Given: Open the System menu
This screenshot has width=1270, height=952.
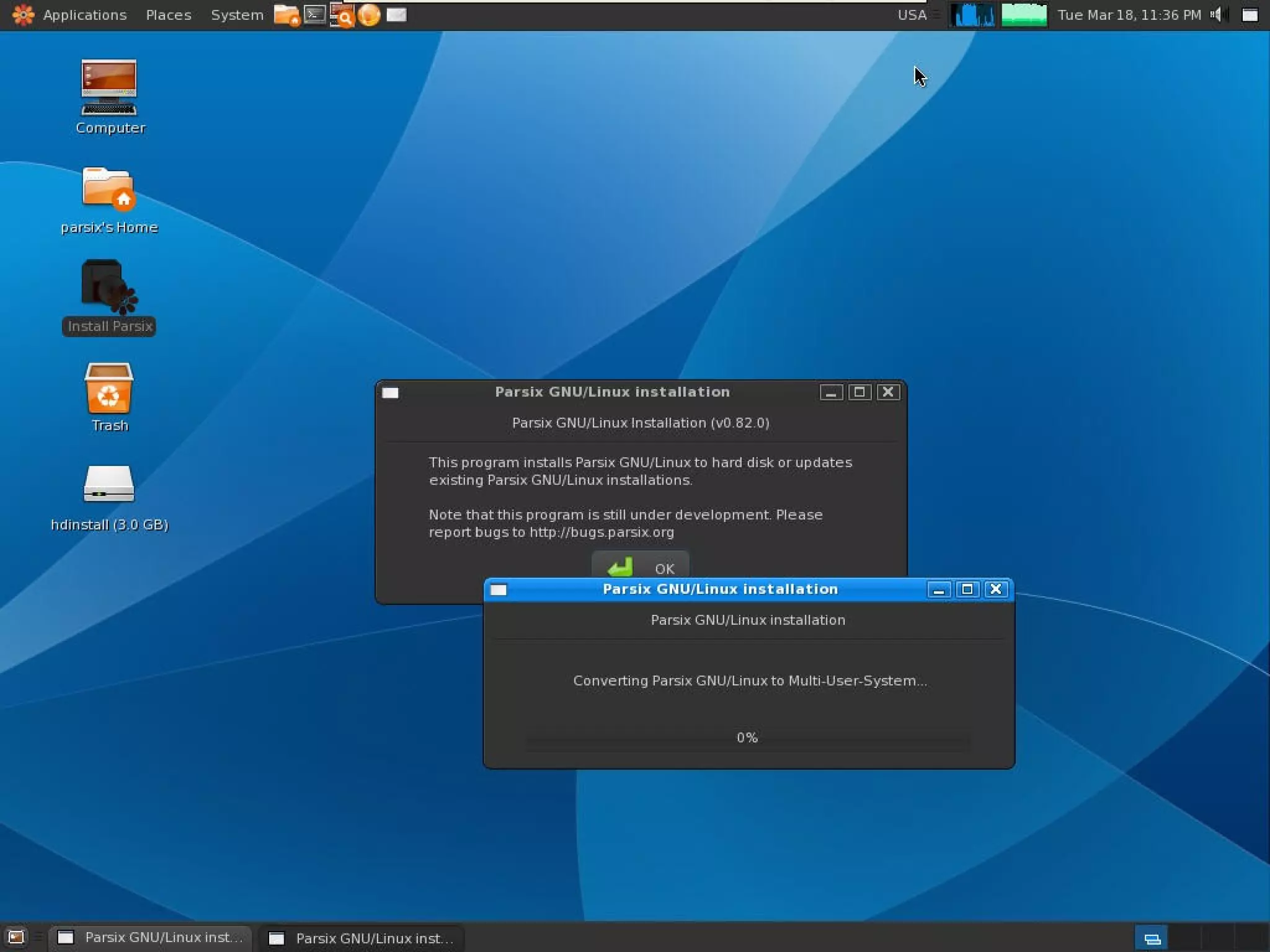Looking at the screenshot, I should click(x=237, y=15).
